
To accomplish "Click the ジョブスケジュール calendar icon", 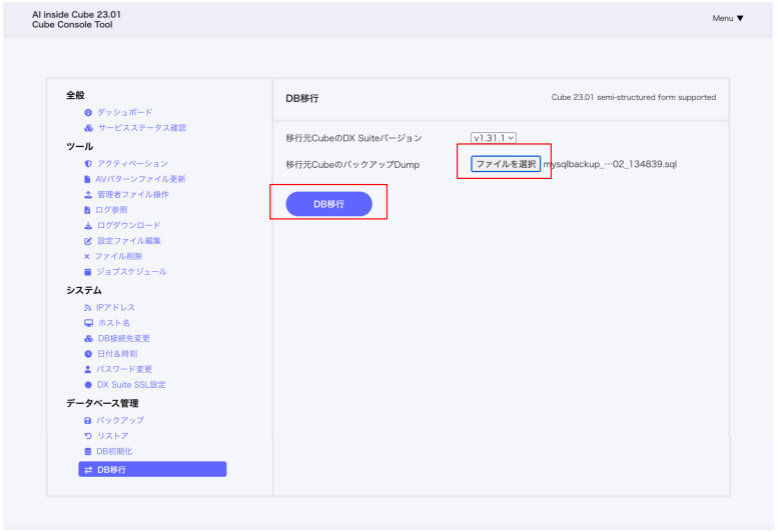I will click(88, 272).
